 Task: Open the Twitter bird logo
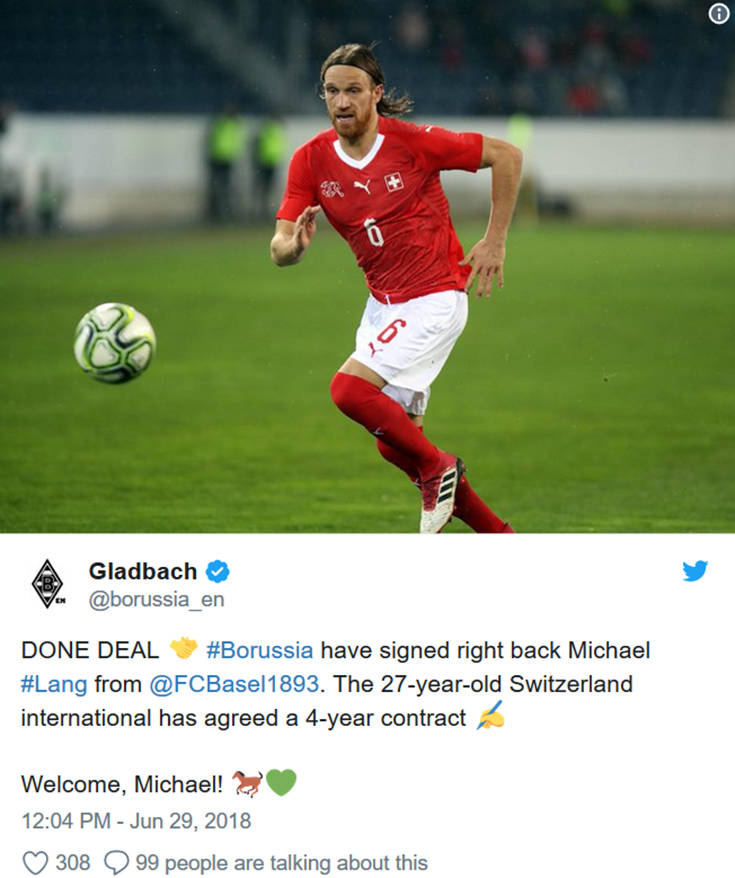pyautogui.click(x=695, y=571)
